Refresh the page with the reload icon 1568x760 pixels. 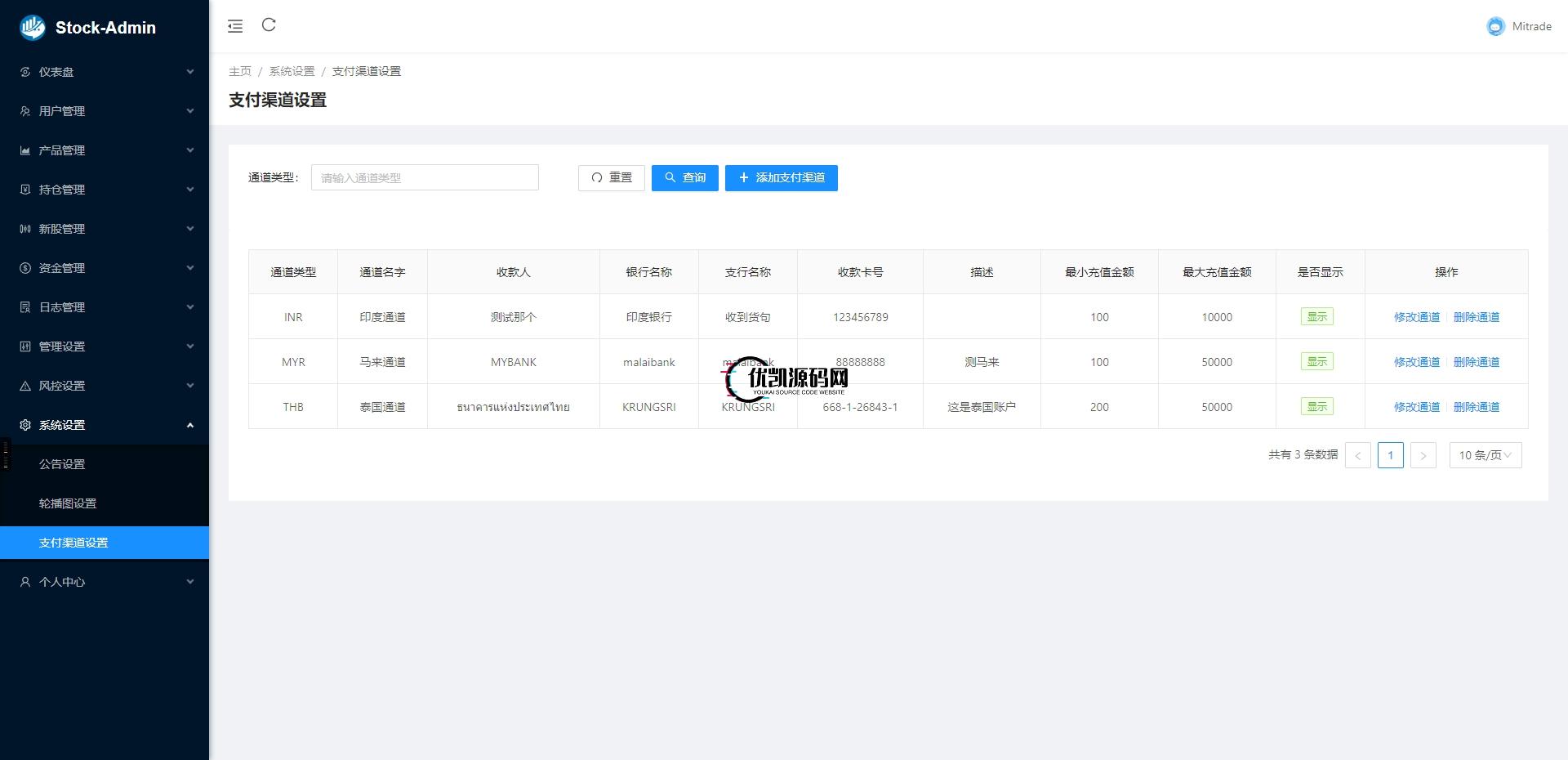[269, 25]
